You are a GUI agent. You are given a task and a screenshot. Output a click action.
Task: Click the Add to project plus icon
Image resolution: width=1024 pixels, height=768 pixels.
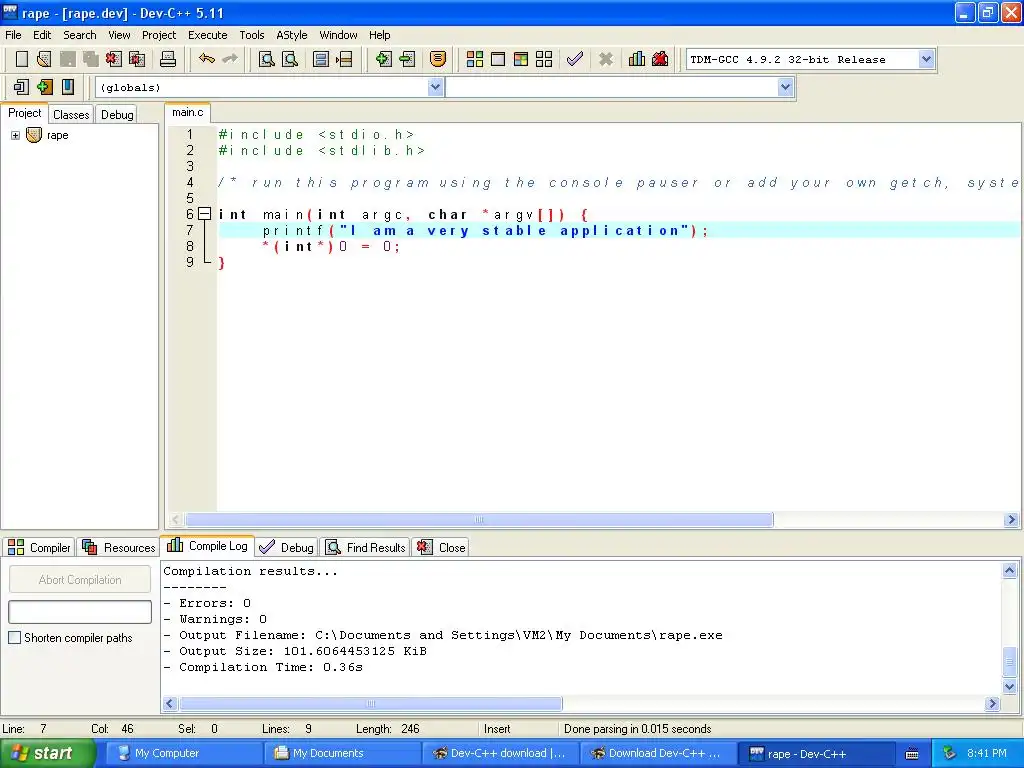[383, 59]
